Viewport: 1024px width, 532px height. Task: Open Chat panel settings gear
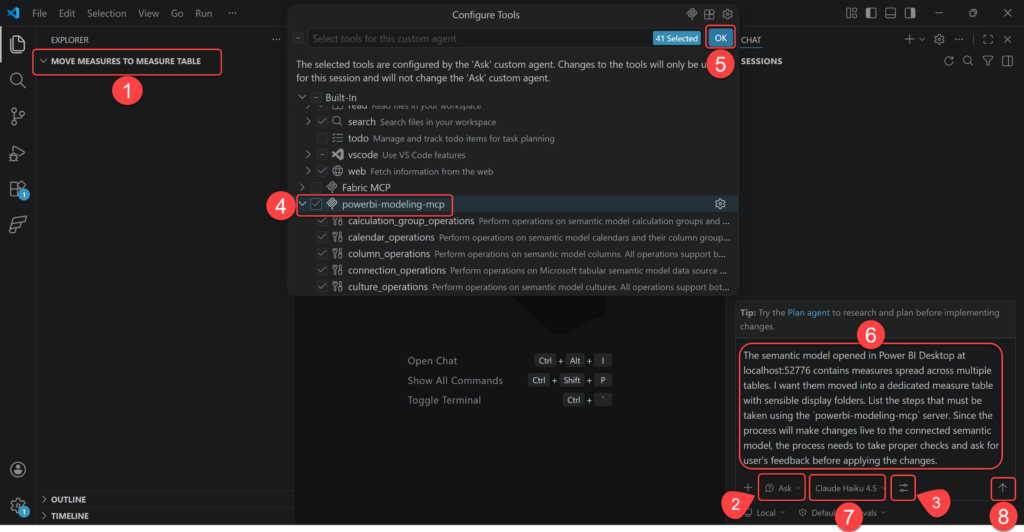(939, 39)
